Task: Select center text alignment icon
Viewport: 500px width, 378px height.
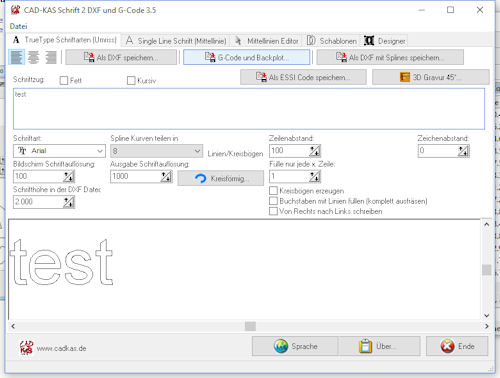Action: 33,57
